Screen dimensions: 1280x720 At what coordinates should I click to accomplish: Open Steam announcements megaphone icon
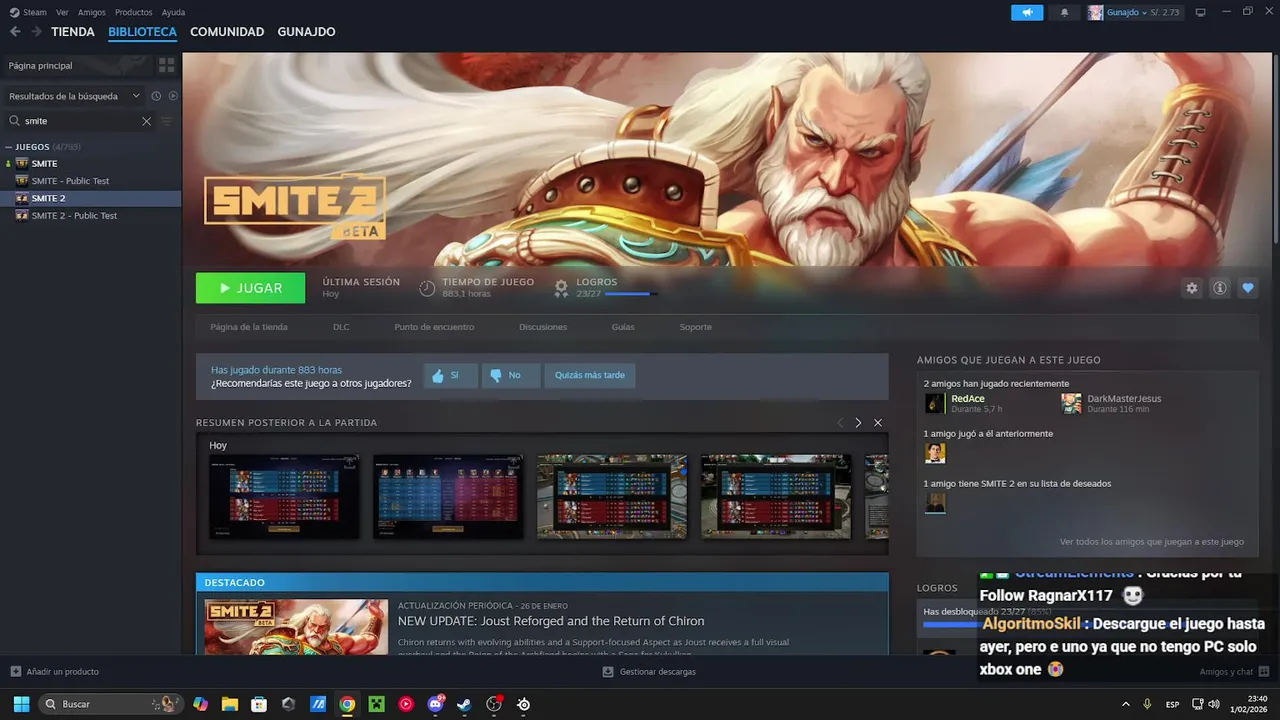pos(1027,12)
